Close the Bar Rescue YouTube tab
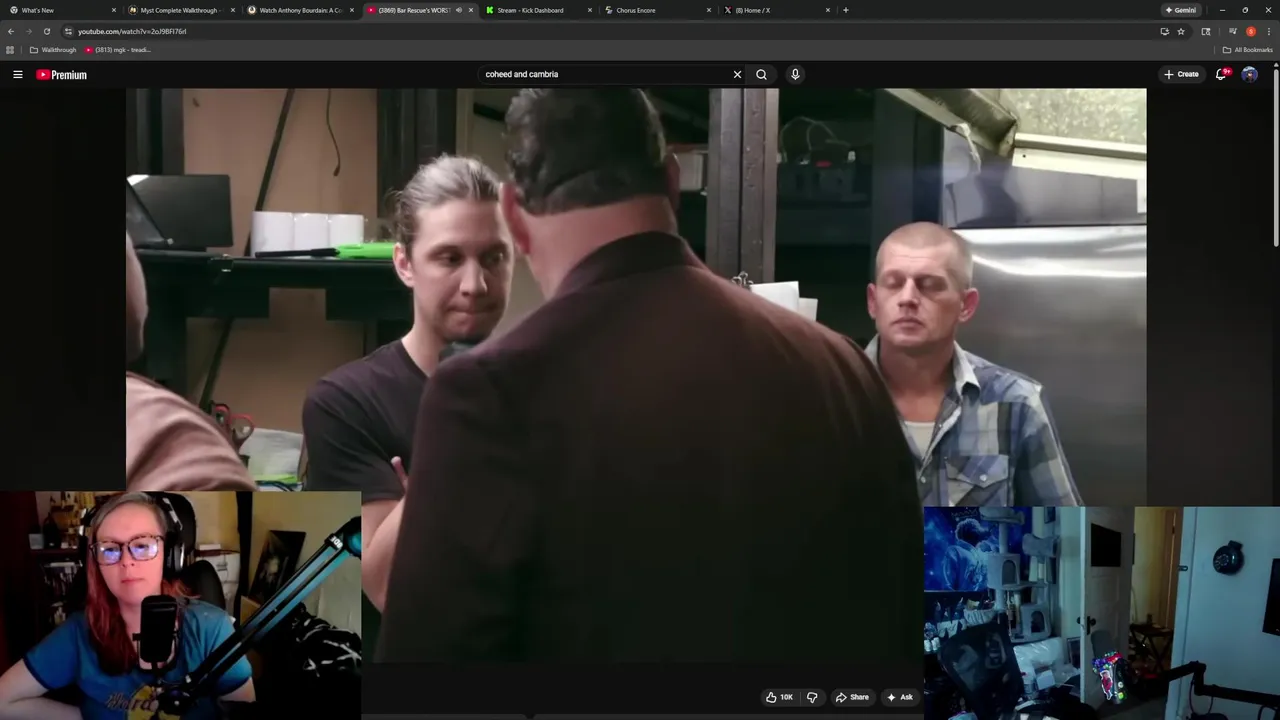Viewport: 1280px width, 720px height. coord(471,10)
